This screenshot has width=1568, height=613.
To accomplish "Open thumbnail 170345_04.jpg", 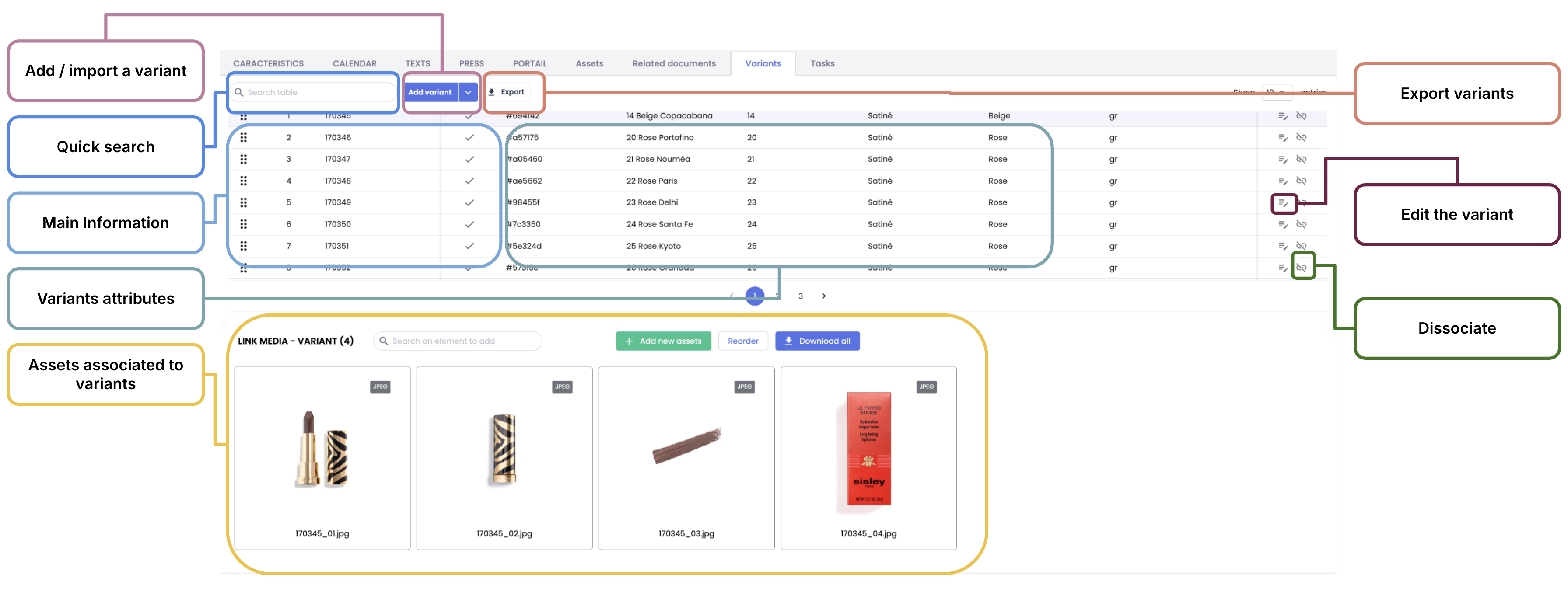I will (868, 450).
